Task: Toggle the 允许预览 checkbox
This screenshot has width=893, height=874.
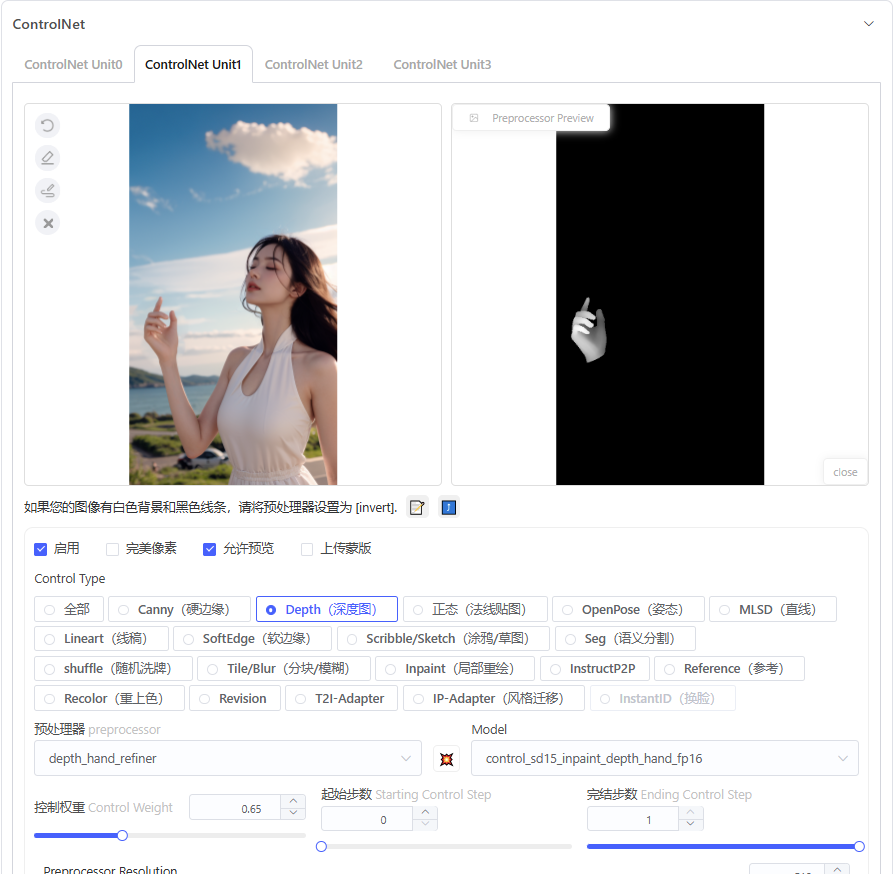Action: pyautogui.click(x=210, y=549)
